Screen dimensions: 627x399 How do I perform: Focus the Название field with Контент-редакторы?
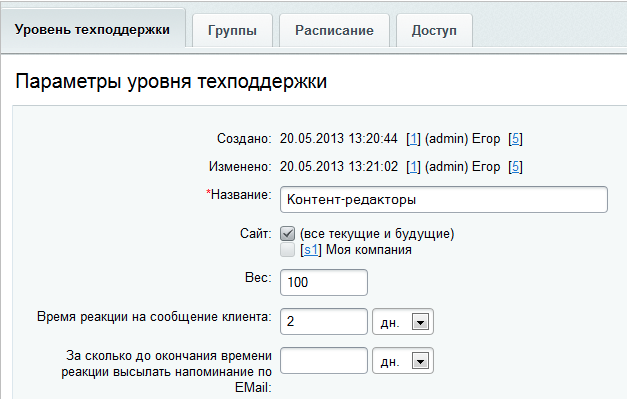click(x=444, y=200)
